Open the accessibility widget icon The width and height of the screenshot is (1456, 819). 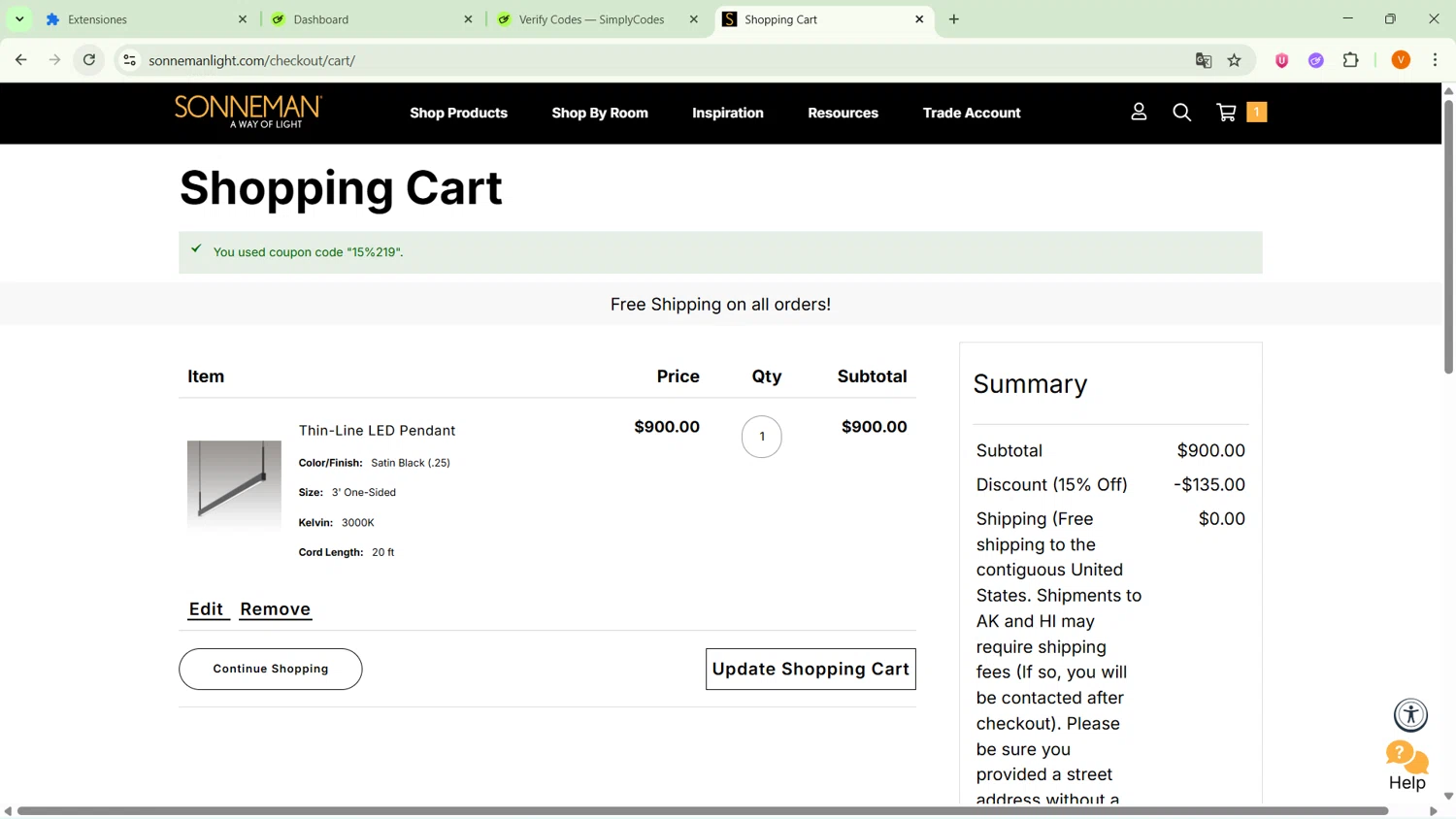click(x=1410, y=715)
